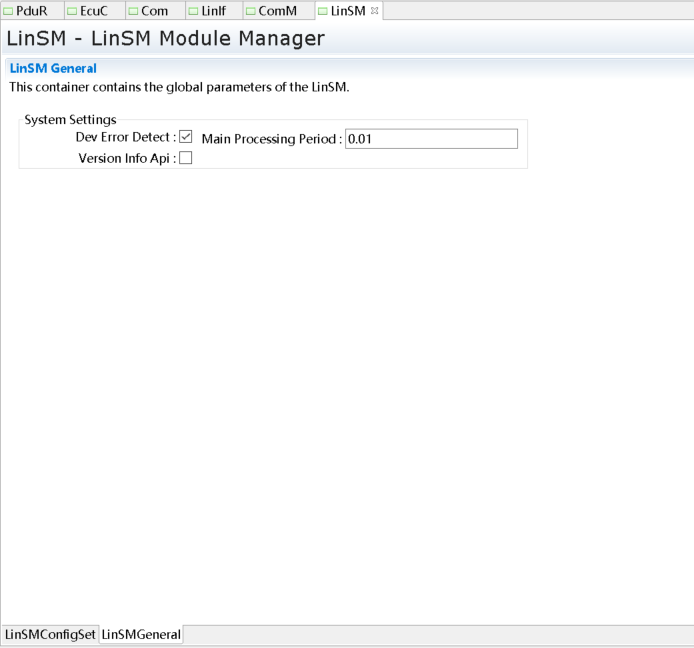
Task: Switch to the ComM editor tab
Action: click(277, 11)
